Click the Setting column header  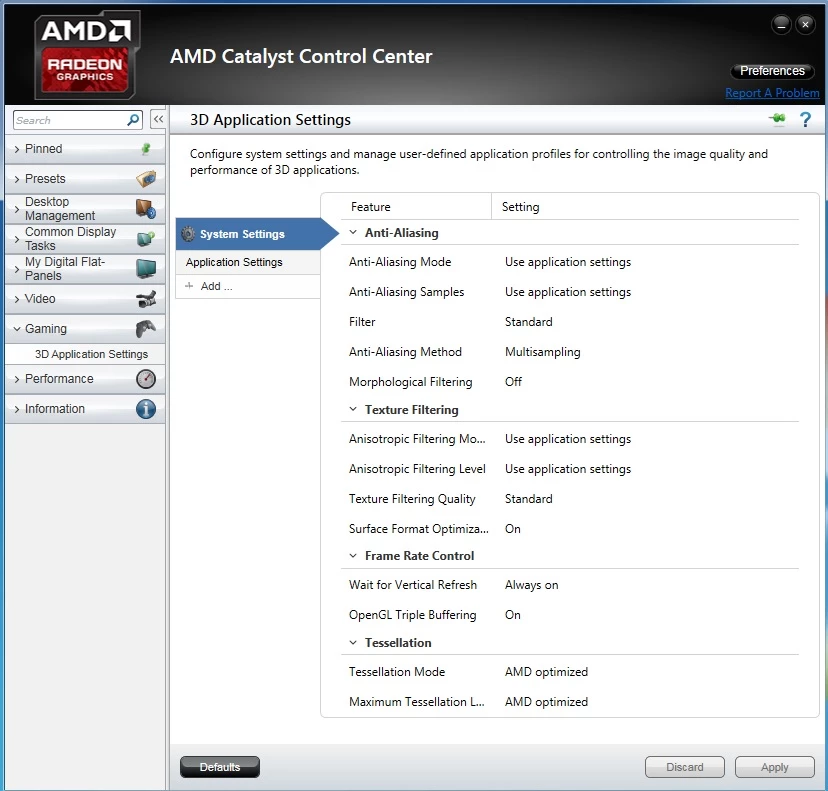(520, 207)
